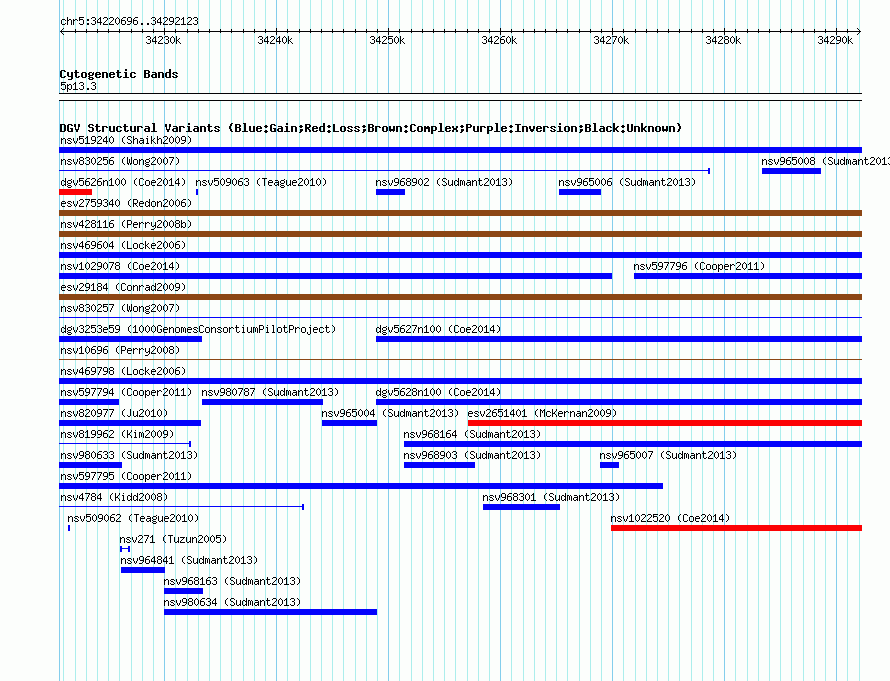Click nsv968902 (Sudmant2013) label
890x681 pixels.
click(x=444, y=182)
